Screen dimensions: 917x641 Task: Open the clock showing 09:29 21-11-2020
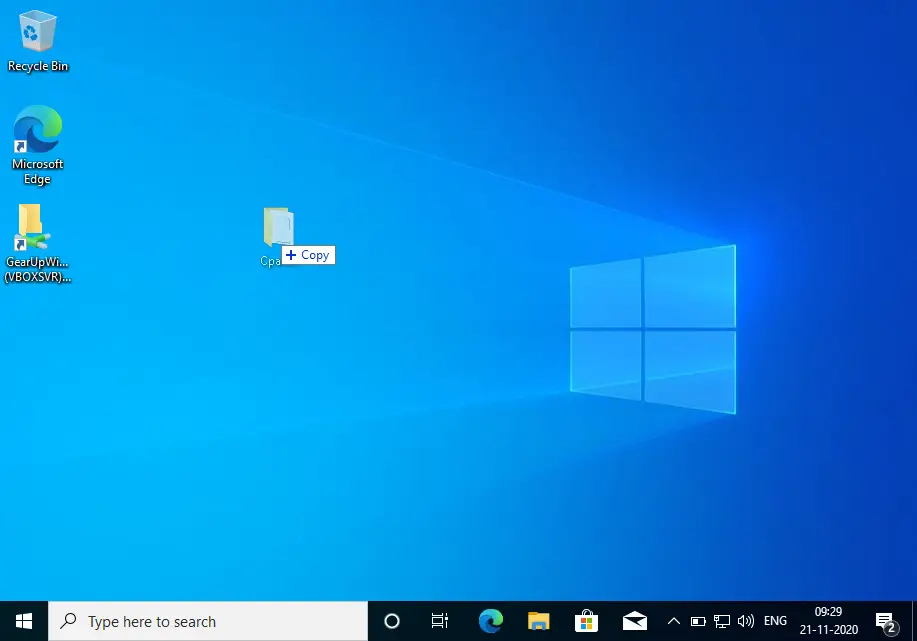coord(829,621)
